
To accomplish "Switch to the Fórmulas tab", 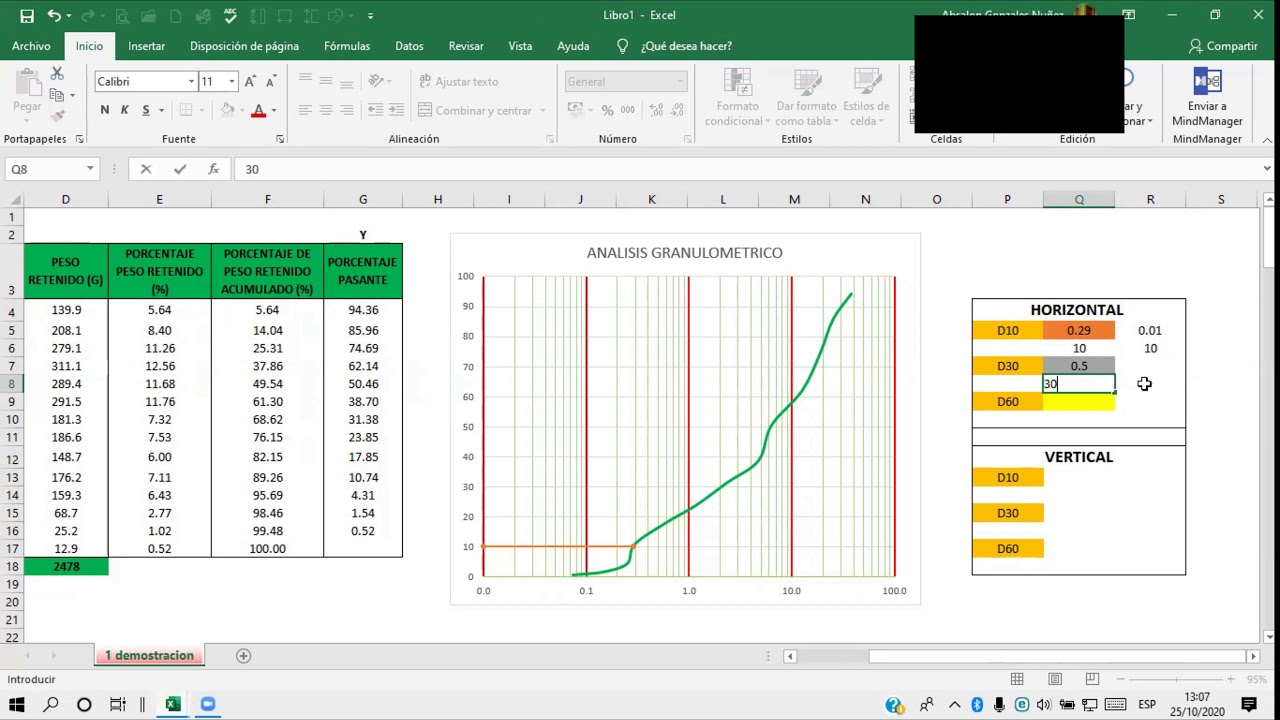I will (x=347, y=46).
